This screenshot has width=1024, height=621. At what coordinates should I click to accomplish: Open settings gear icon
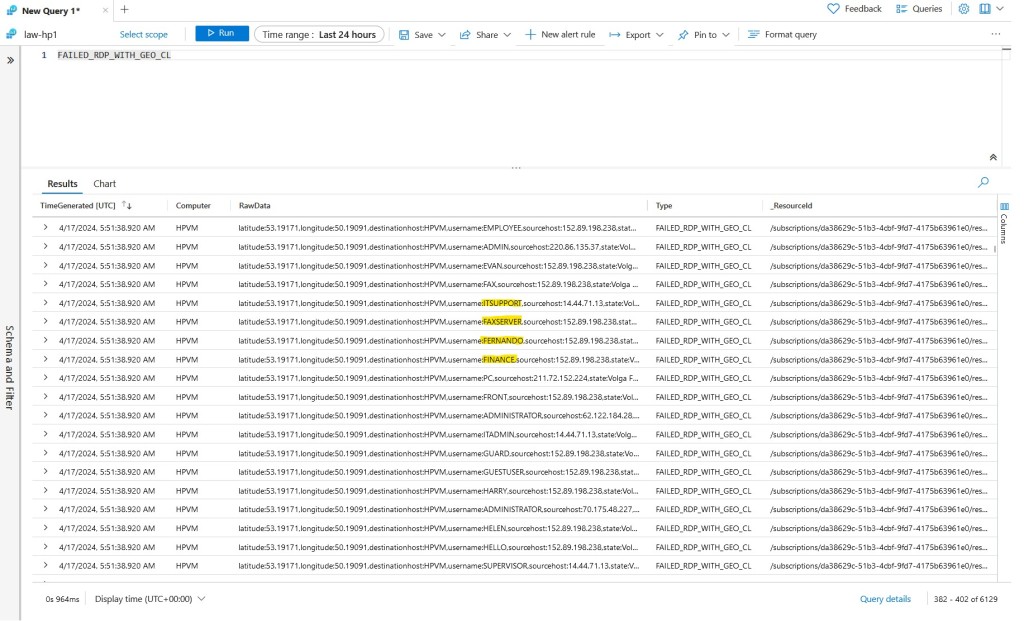pos(964,9)
